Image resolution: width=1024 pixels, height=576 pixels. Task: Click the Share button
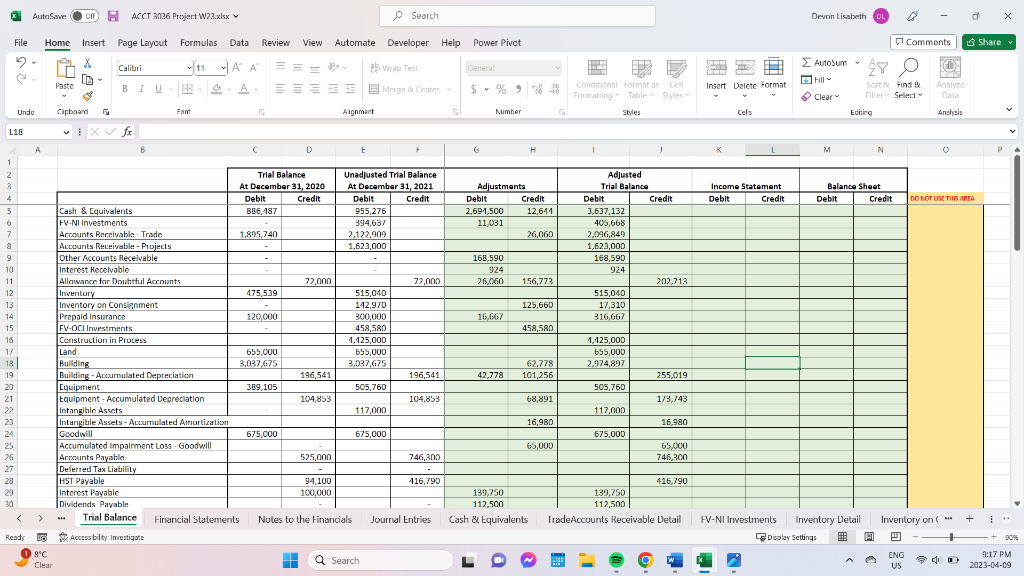(x=988, y=42)
